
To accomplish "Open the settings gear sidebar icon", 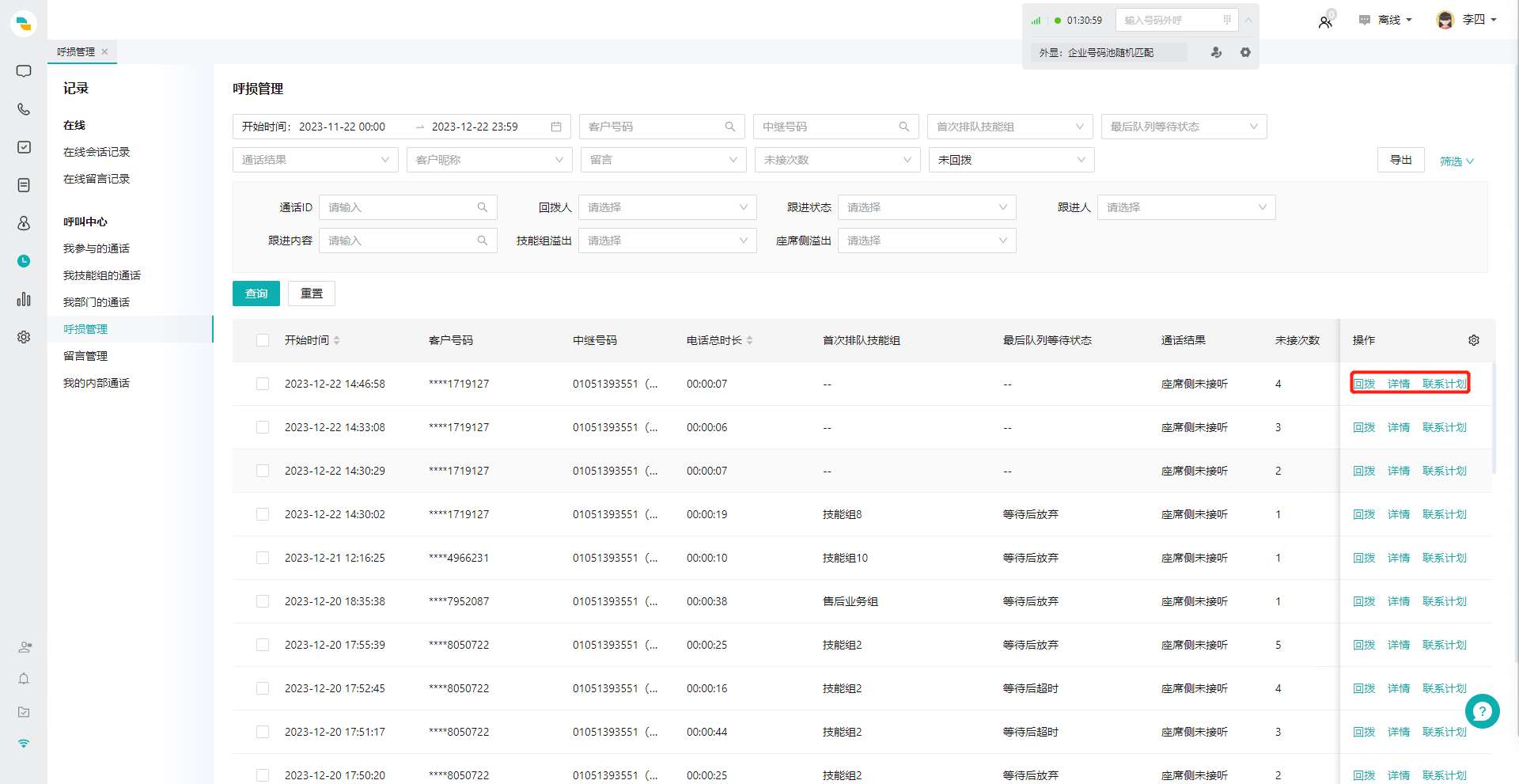I will pyautogui.click(x=24, y=337).
